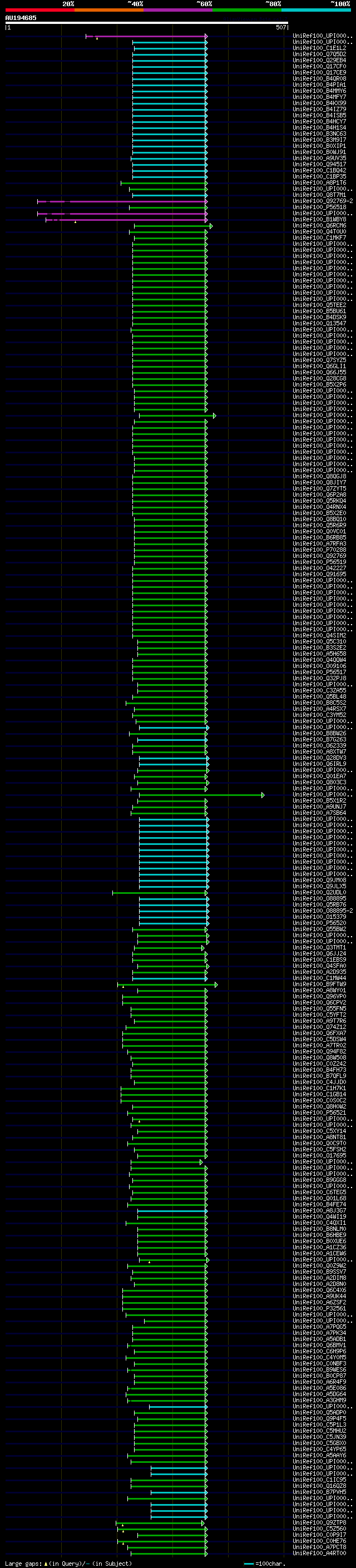This screenshot has height=1568, width=356.
Task: Click hit UniRef100_Q17CE9
Action: tap(319, 72)
